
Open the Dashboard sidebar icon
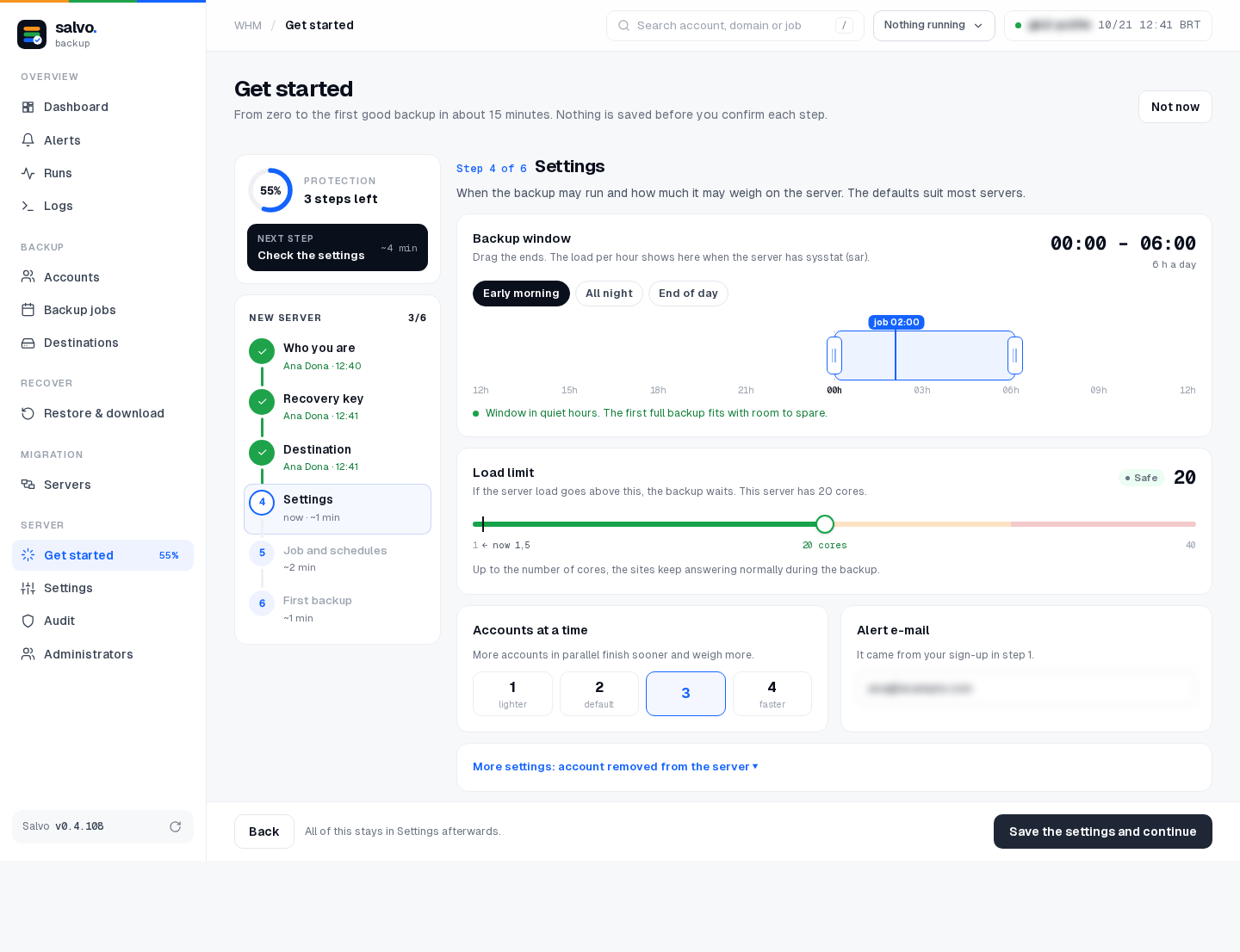click(x=28, y=107)
